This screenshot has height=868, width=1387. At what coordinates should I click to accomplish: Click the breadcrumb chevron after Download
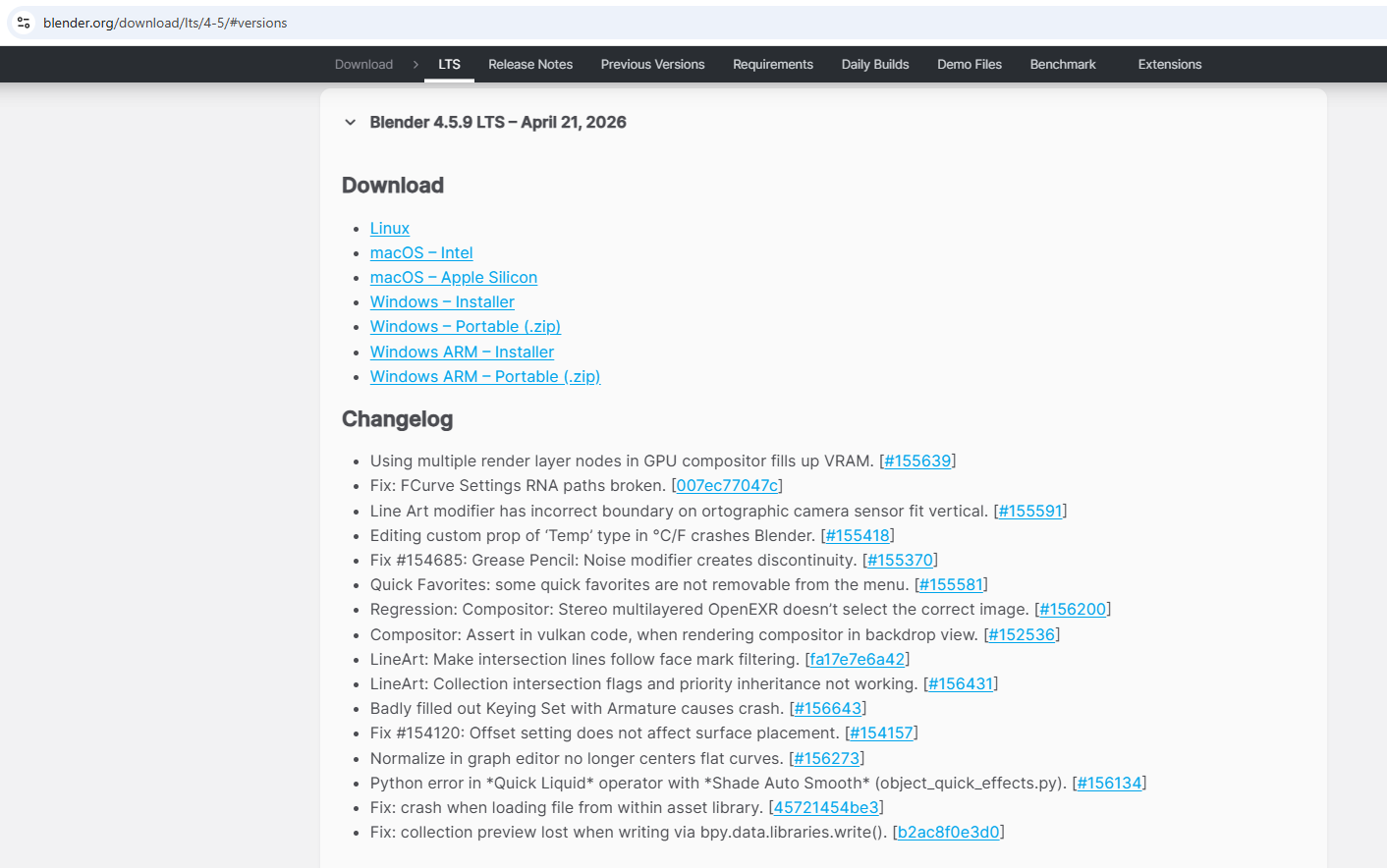pos(416,65)
